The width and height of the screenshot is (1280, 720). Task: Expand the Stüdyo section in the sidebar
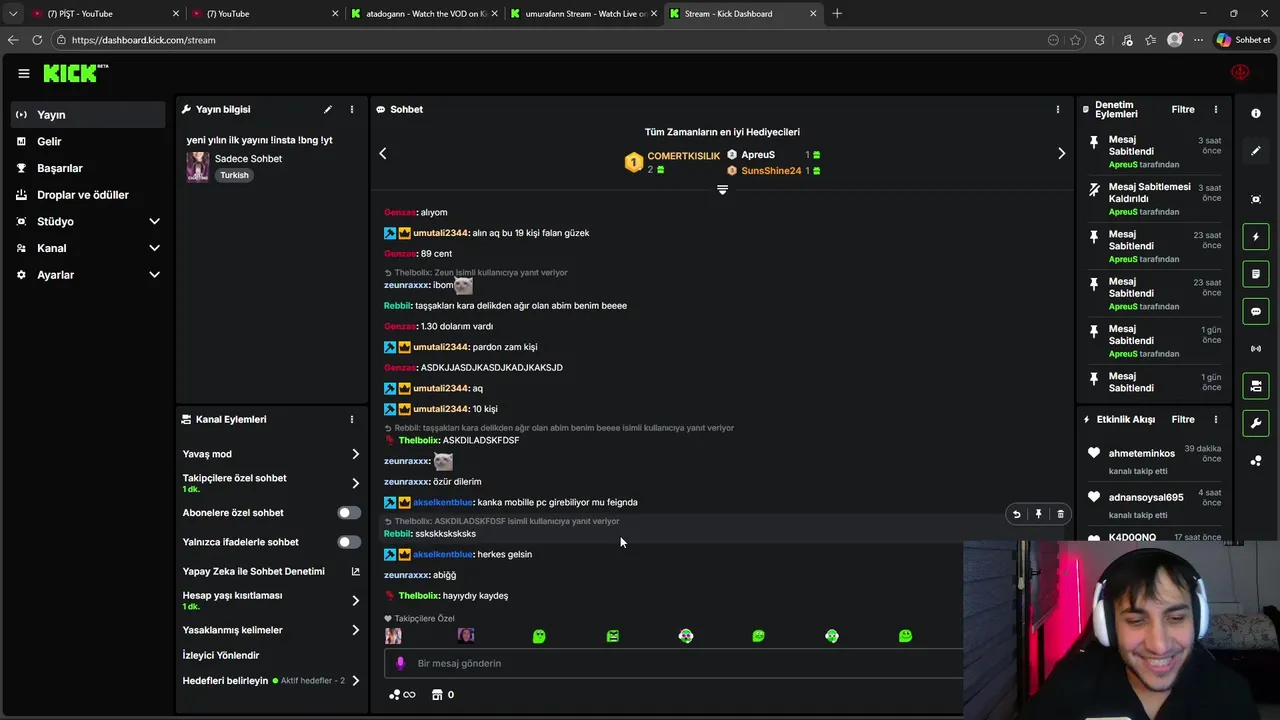[154, 221]
